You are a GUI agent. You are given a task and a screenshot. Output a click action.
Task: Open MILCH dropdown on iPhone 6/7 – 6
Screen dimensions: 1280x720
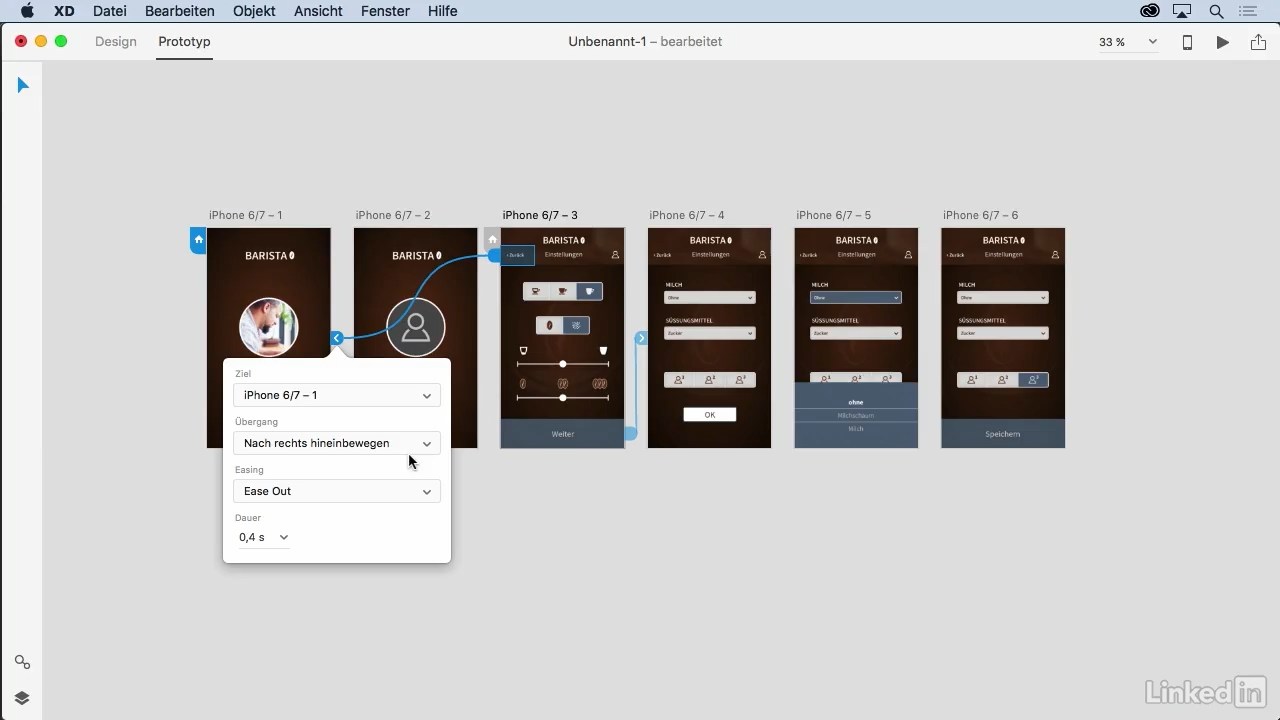point(1003,298)
